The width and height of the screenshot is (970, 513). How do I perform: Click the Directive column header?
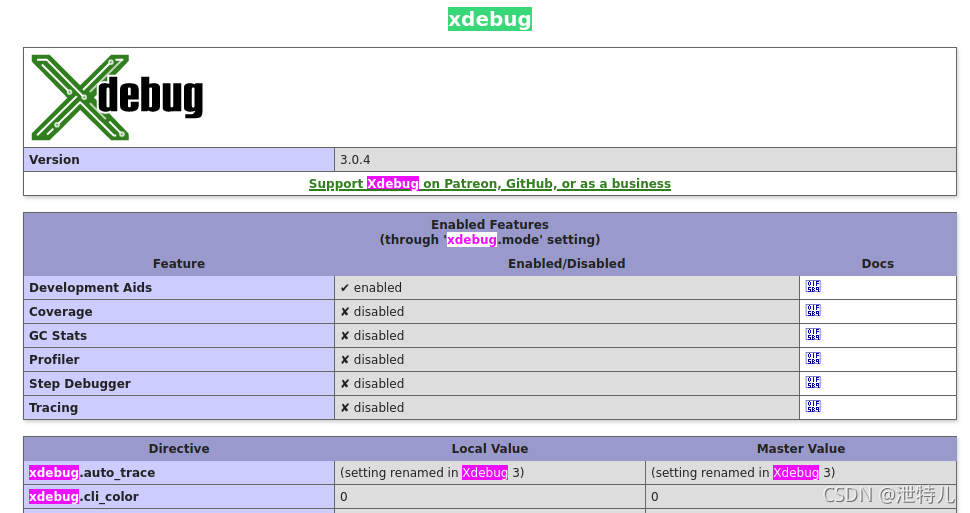point(179,449)
